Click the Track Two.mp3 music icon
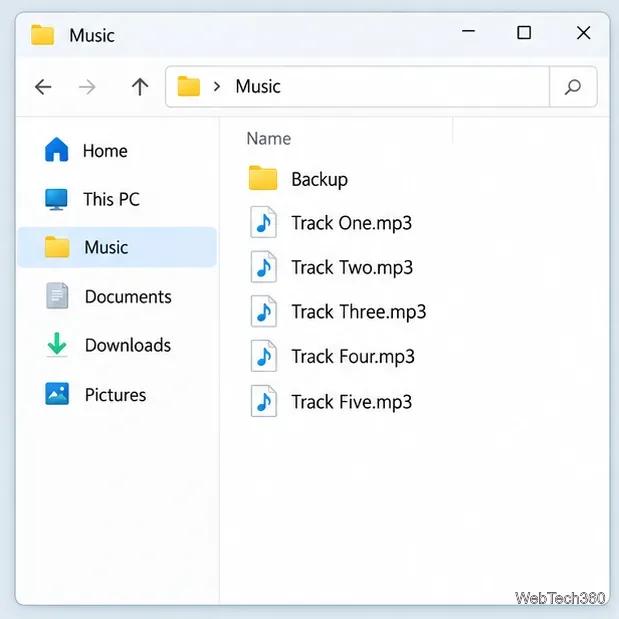This screenshot has height=619, width=619. 263,267
